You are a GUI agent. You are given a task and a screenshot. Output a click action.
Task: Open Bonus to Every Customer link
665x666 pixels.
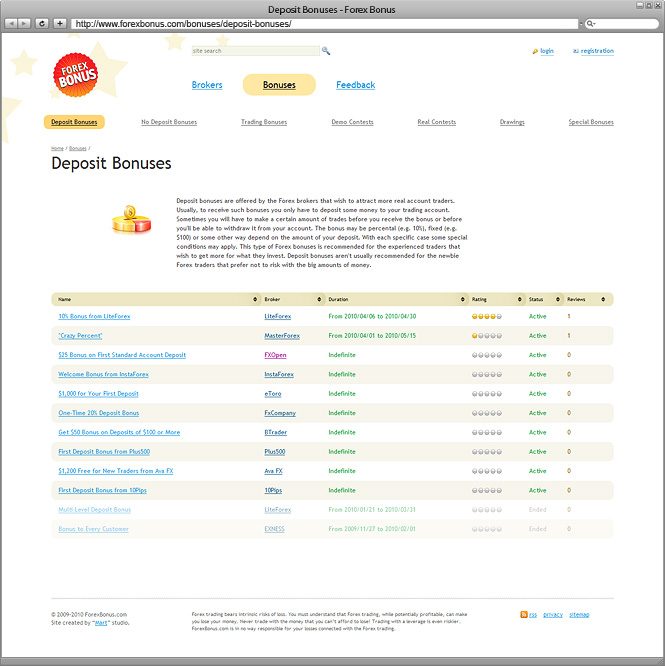[93, 529]
